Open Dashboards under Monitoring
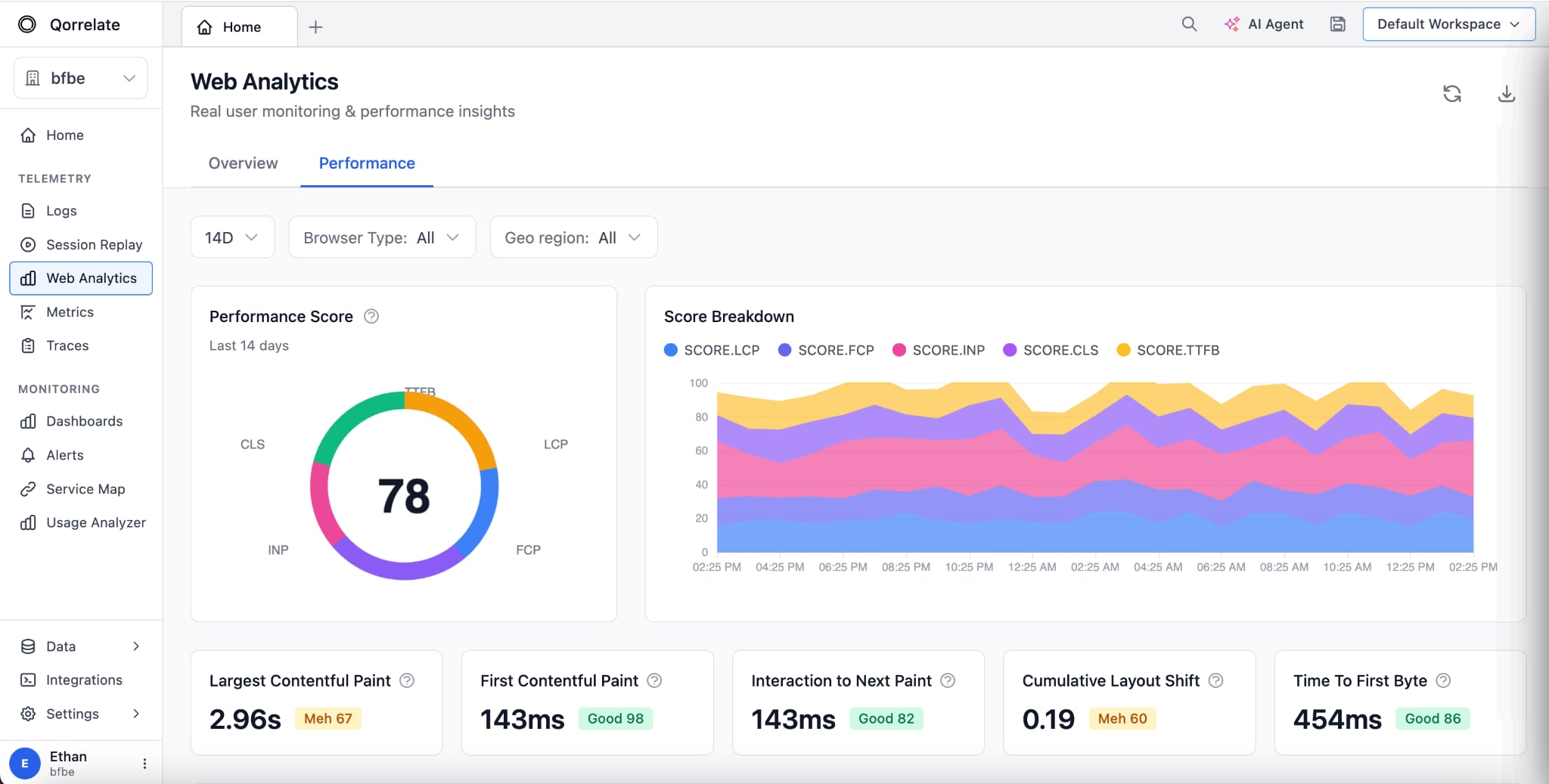Screen dimensions: 1549x784 coord(84,421)
